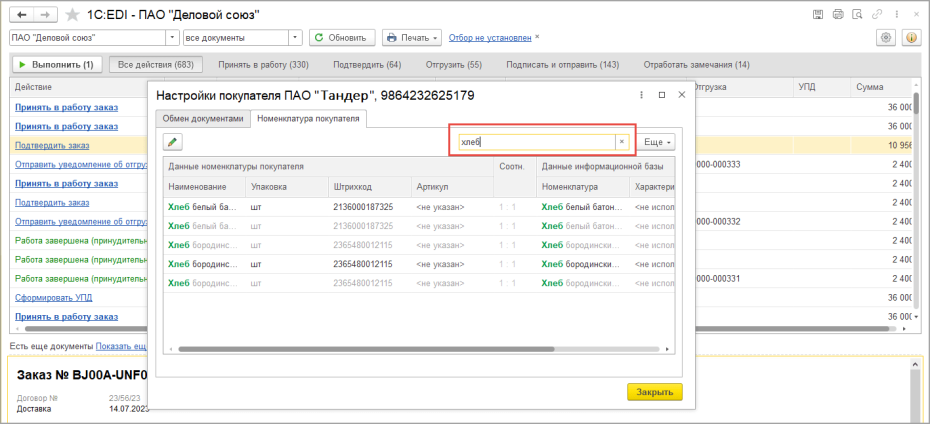Click the "Показать еще" link below the list
The width and height of the screenshot is (930, 424).
pos(122,346)
